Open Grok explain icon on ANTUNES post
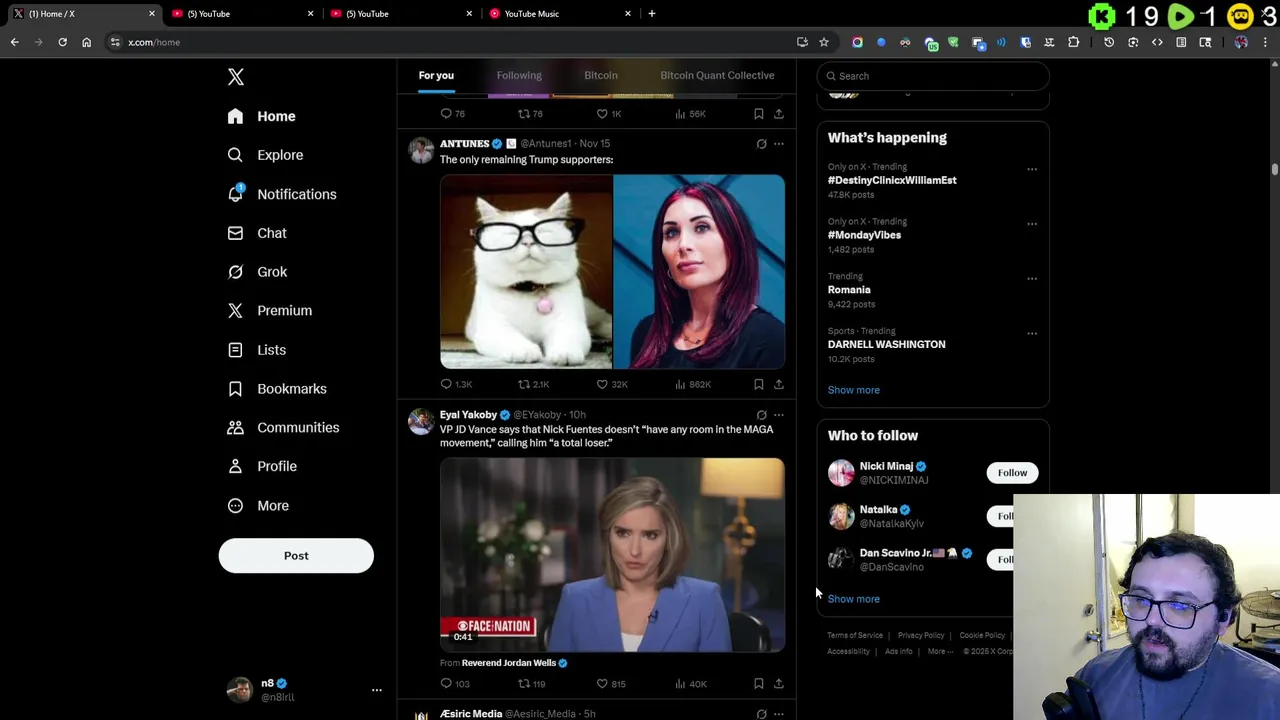This screenshot has height=720, width=1280. [x=761, y=144]
